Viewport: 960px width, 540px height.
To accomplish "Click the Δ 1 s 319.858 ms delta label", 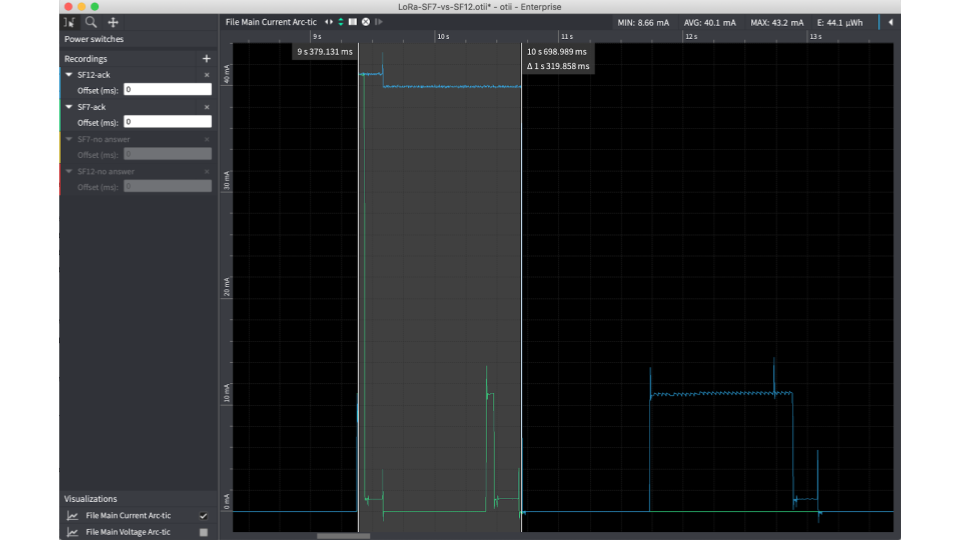I will [558, 66].
